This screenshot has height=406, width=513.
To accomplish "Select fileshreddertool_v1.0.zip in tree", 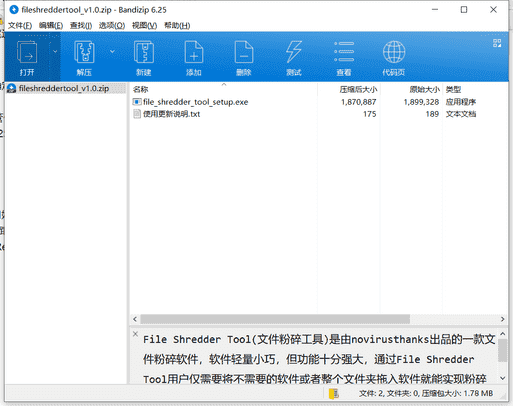I will (x=64, y=88).
